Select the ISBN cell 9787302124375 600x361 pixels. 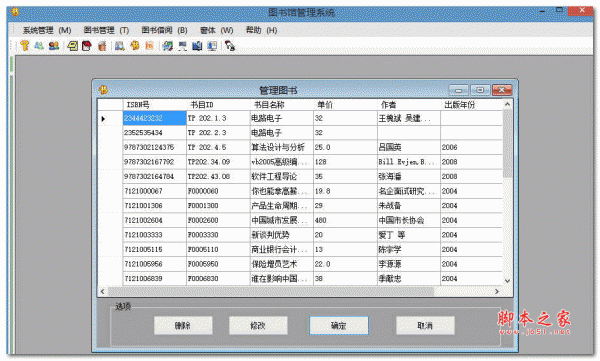click(x=155, y=147)
